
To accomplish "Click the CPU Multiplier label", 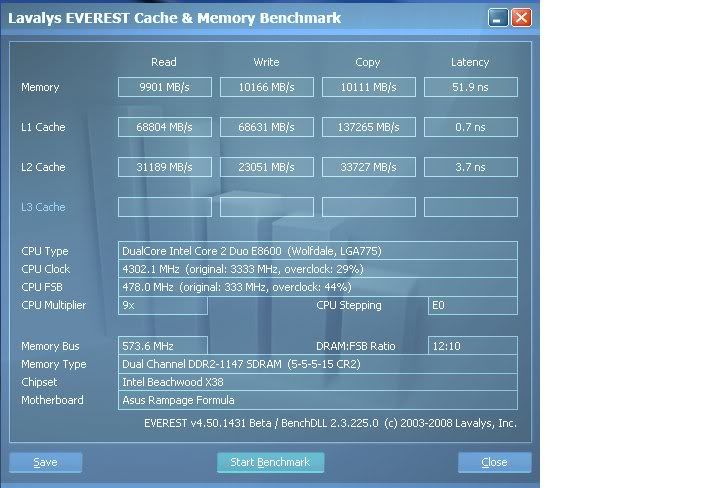I will pyautogui.click(x=54, y=305).
